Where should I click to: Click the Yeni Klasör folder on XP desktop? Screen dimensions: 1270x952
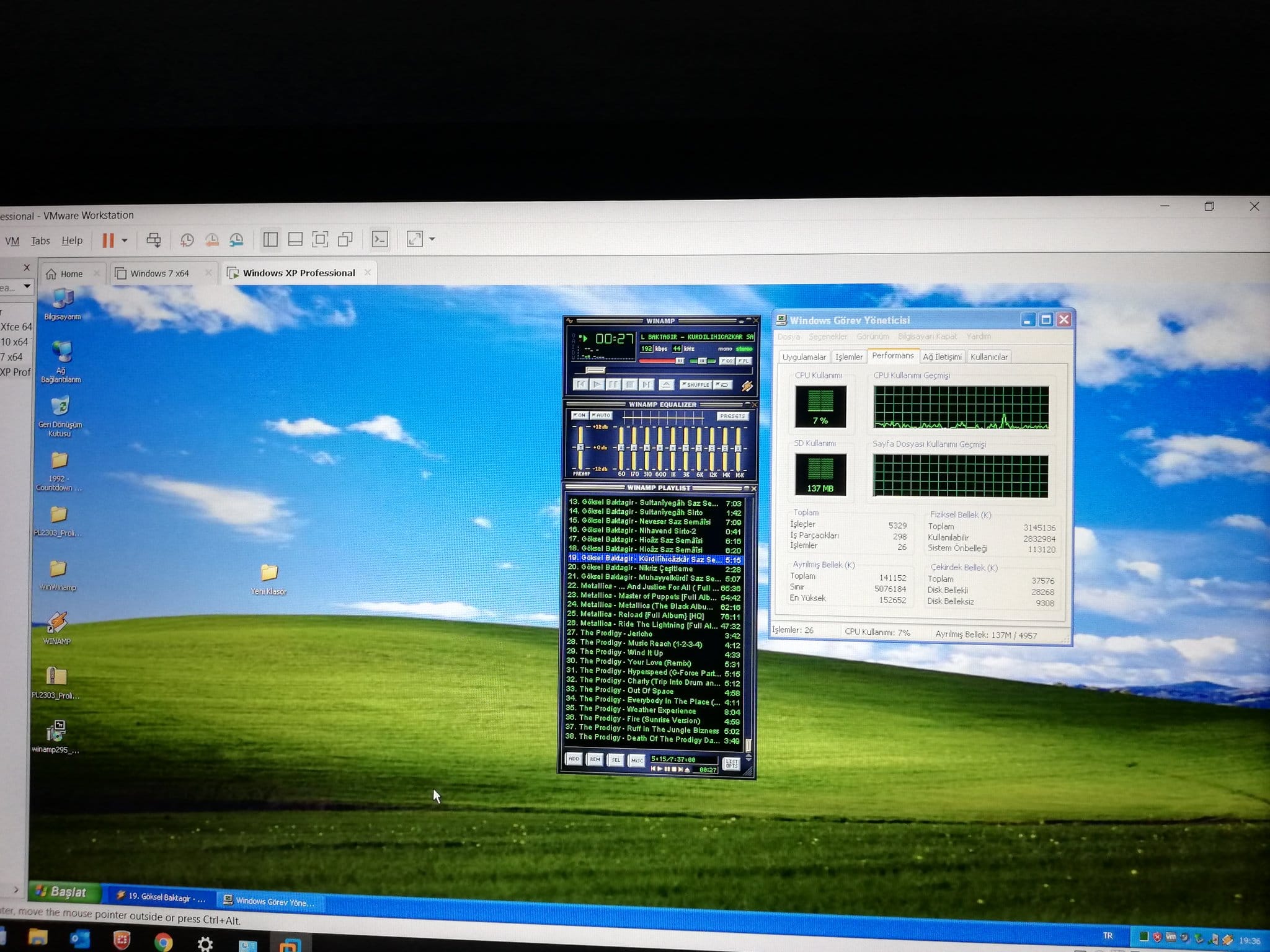pos(269,579)
